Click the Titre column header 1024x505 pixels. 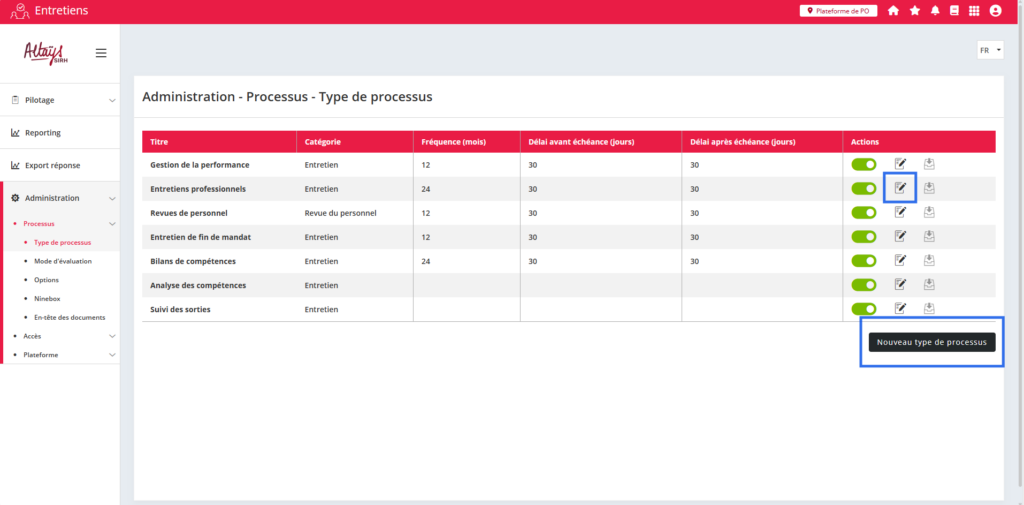[159, 142]
